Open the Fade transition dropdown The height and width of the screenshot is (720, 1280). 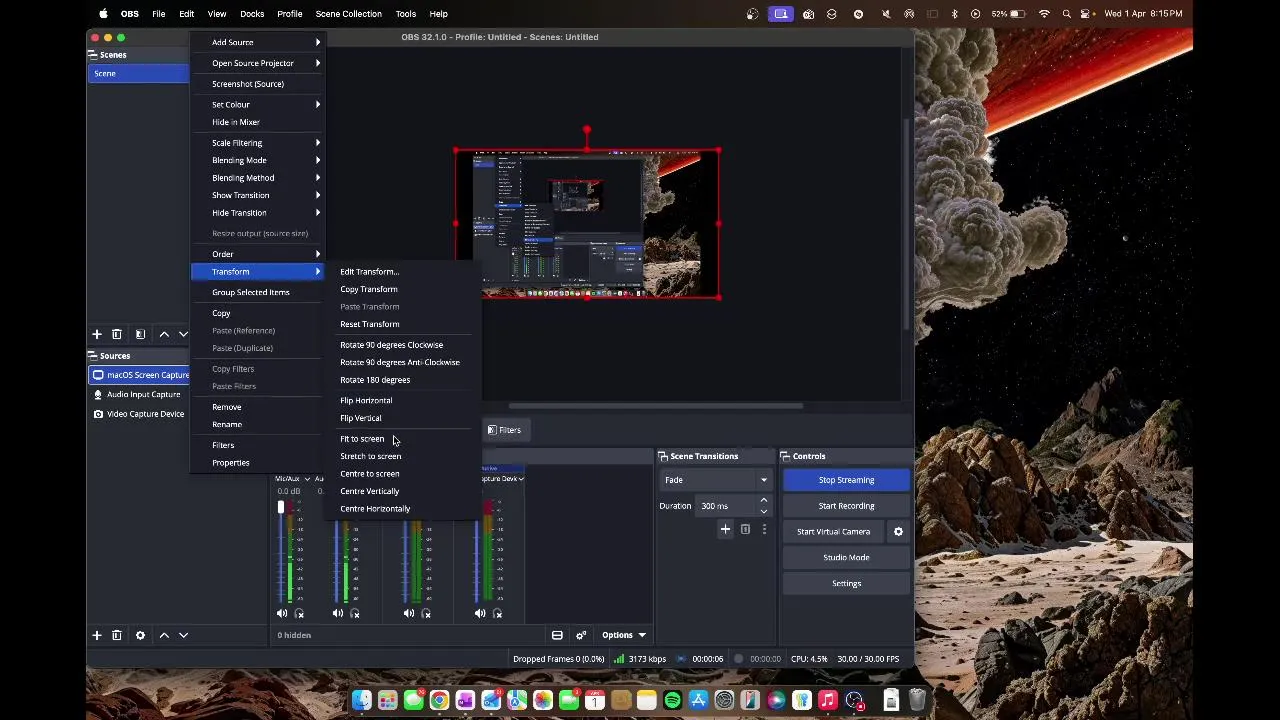click(x=715, y=480)
